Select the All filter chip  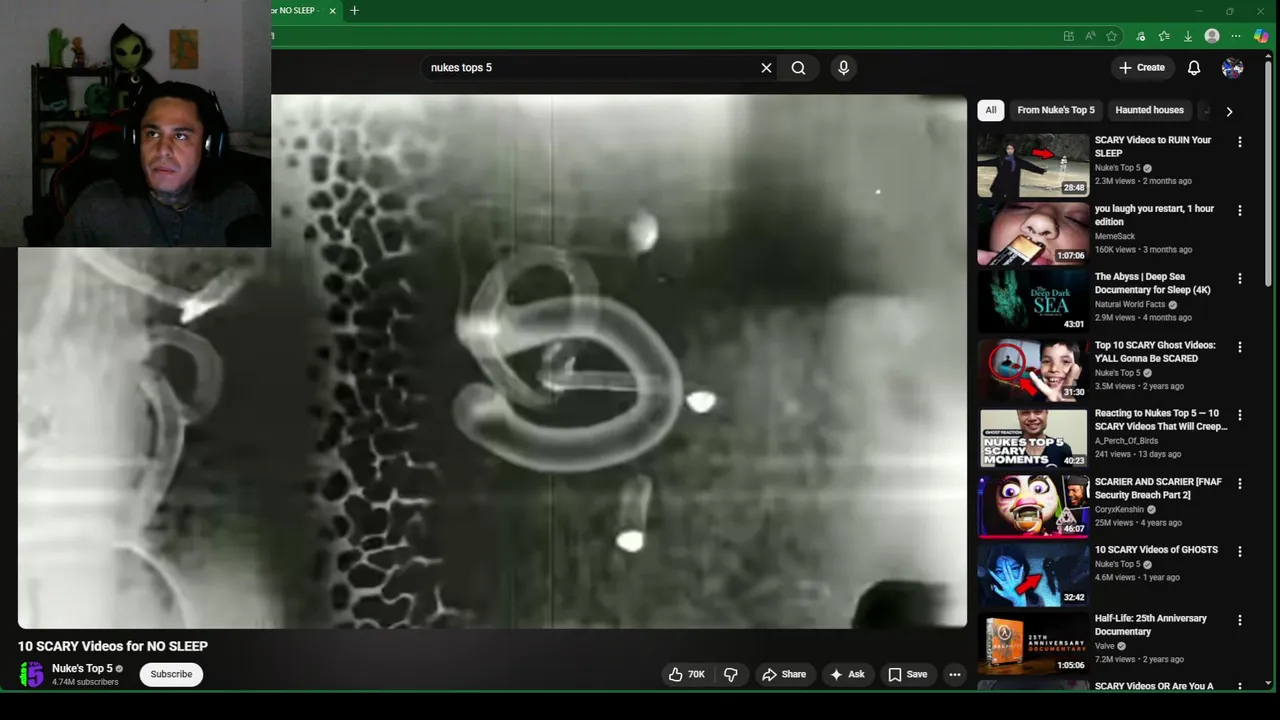point(990,110)
